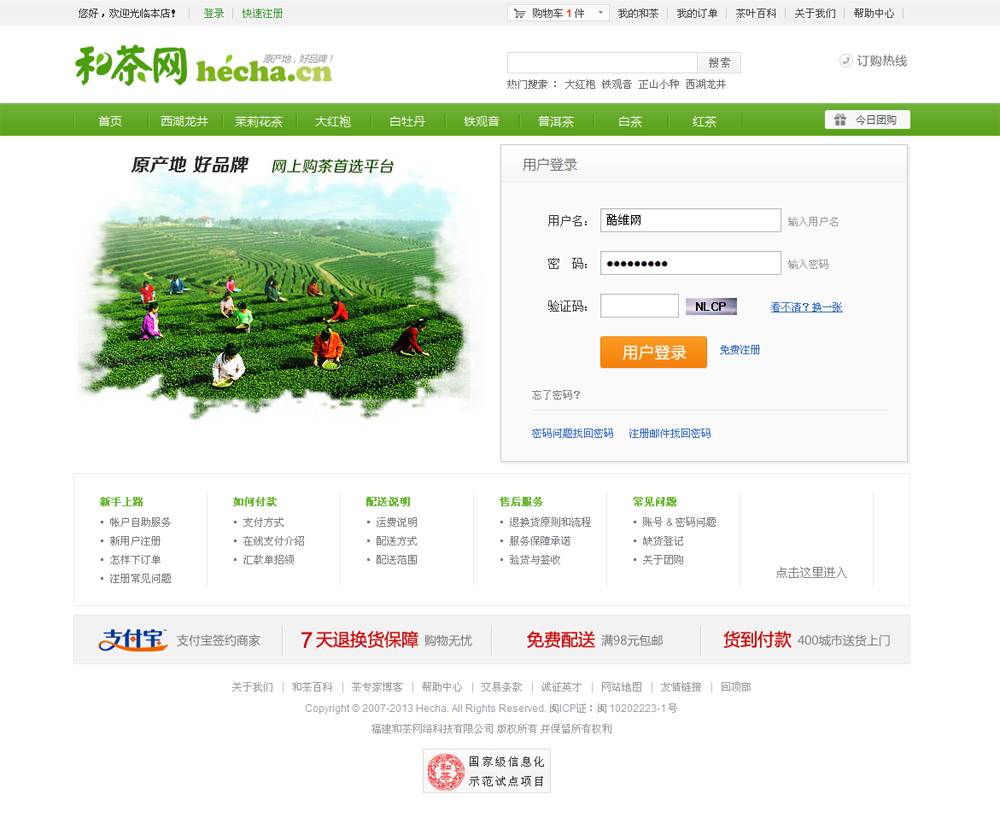Open the 西湖龙井 navigation tab
The height and width of the screenshot is (817, 1000).
[x=184, y=121]
